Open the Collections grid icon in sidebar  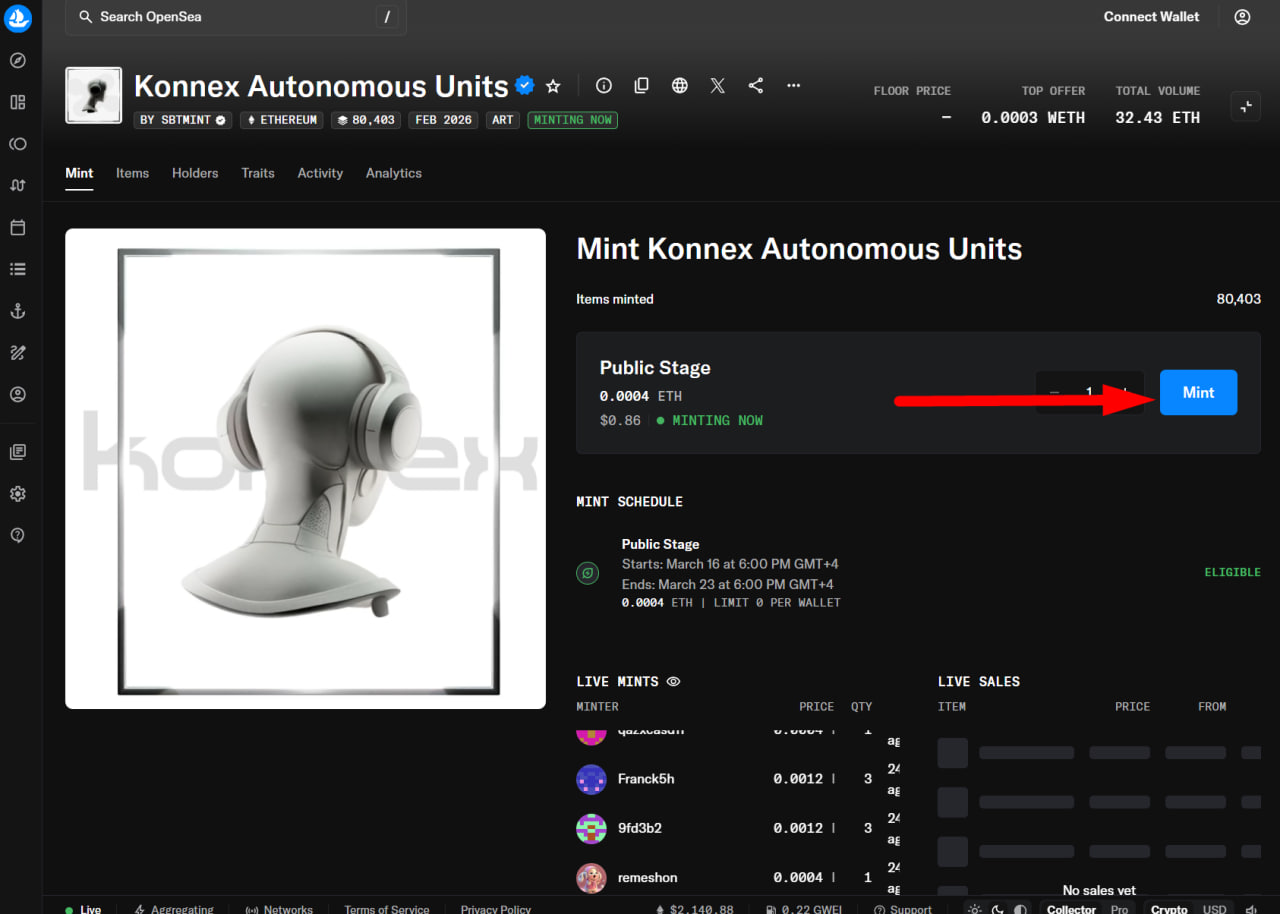(x=18, y=102)
